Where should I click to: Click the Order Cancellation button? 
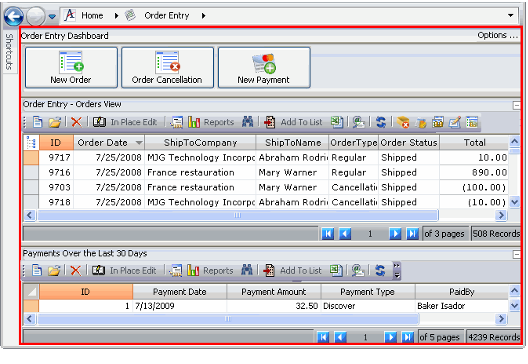(x=167, y=68)
